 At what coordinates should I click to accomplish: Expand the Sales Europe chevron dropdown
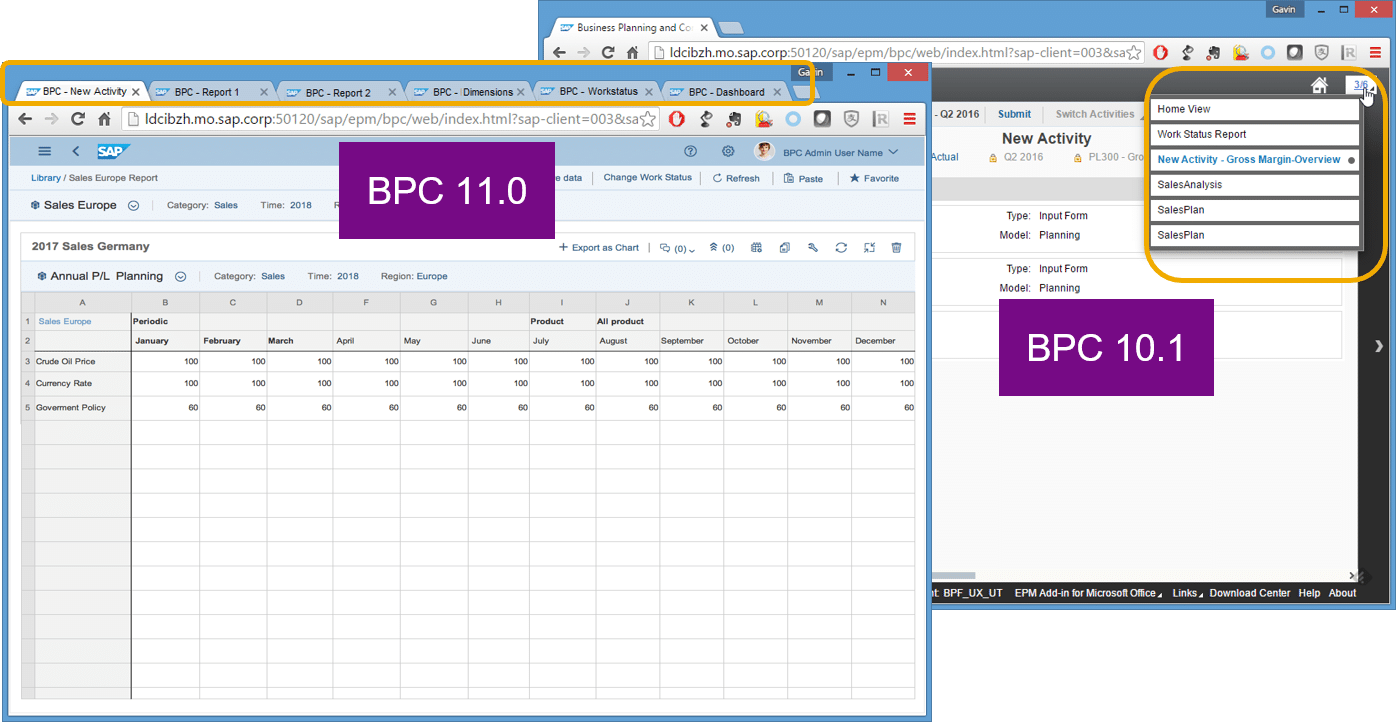tap(133, 206)
